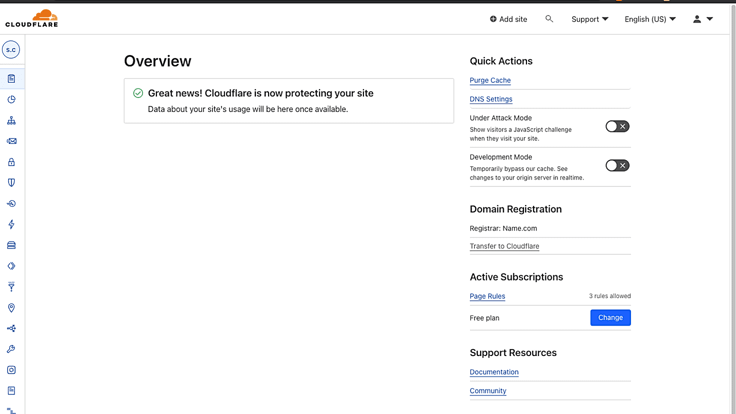The image size is (736, 414).
Task: Open Apps square sidebar icon
Action: coord(11,370)
